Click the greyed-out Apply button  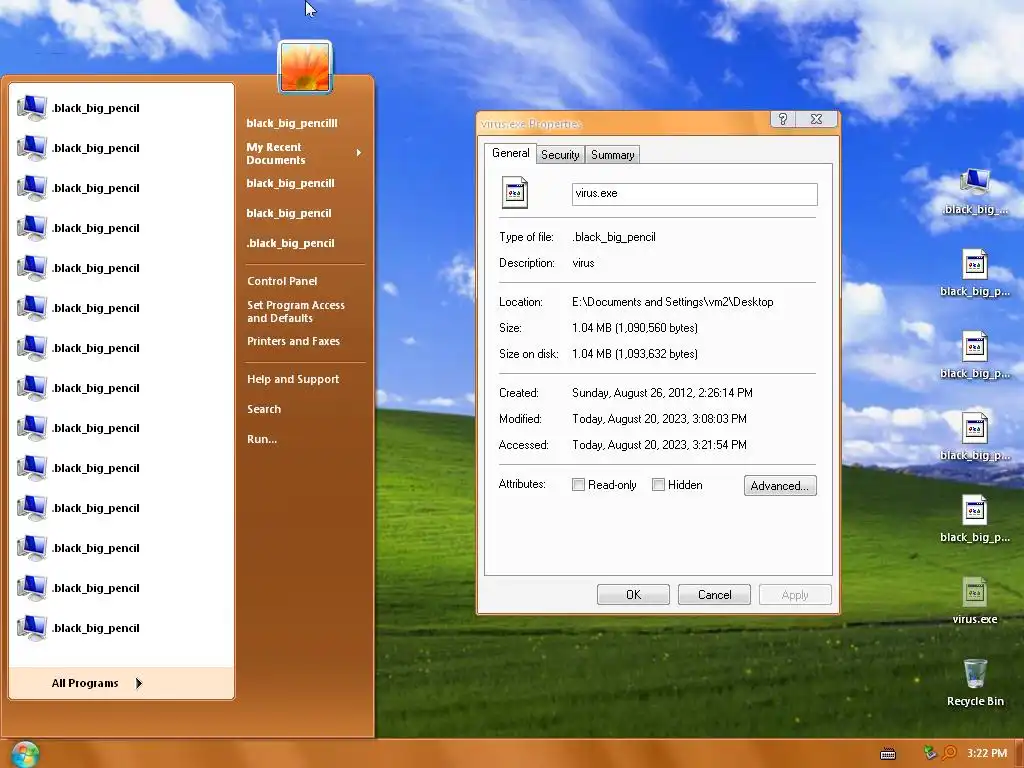pos(795,594)
